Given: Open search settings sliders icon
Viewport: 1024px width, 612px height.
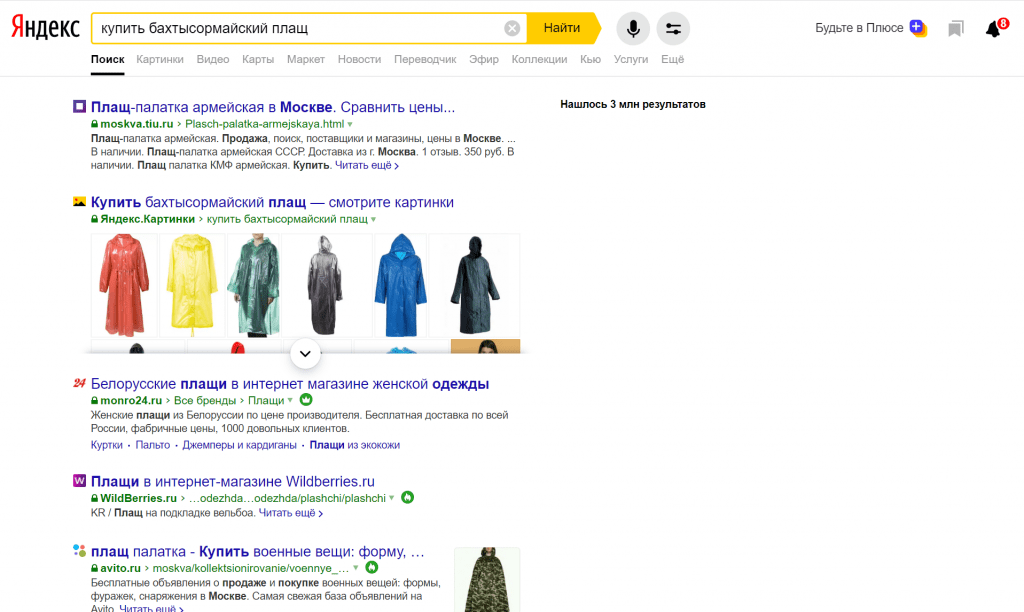Looking at the screenshot, I should 673,28.
